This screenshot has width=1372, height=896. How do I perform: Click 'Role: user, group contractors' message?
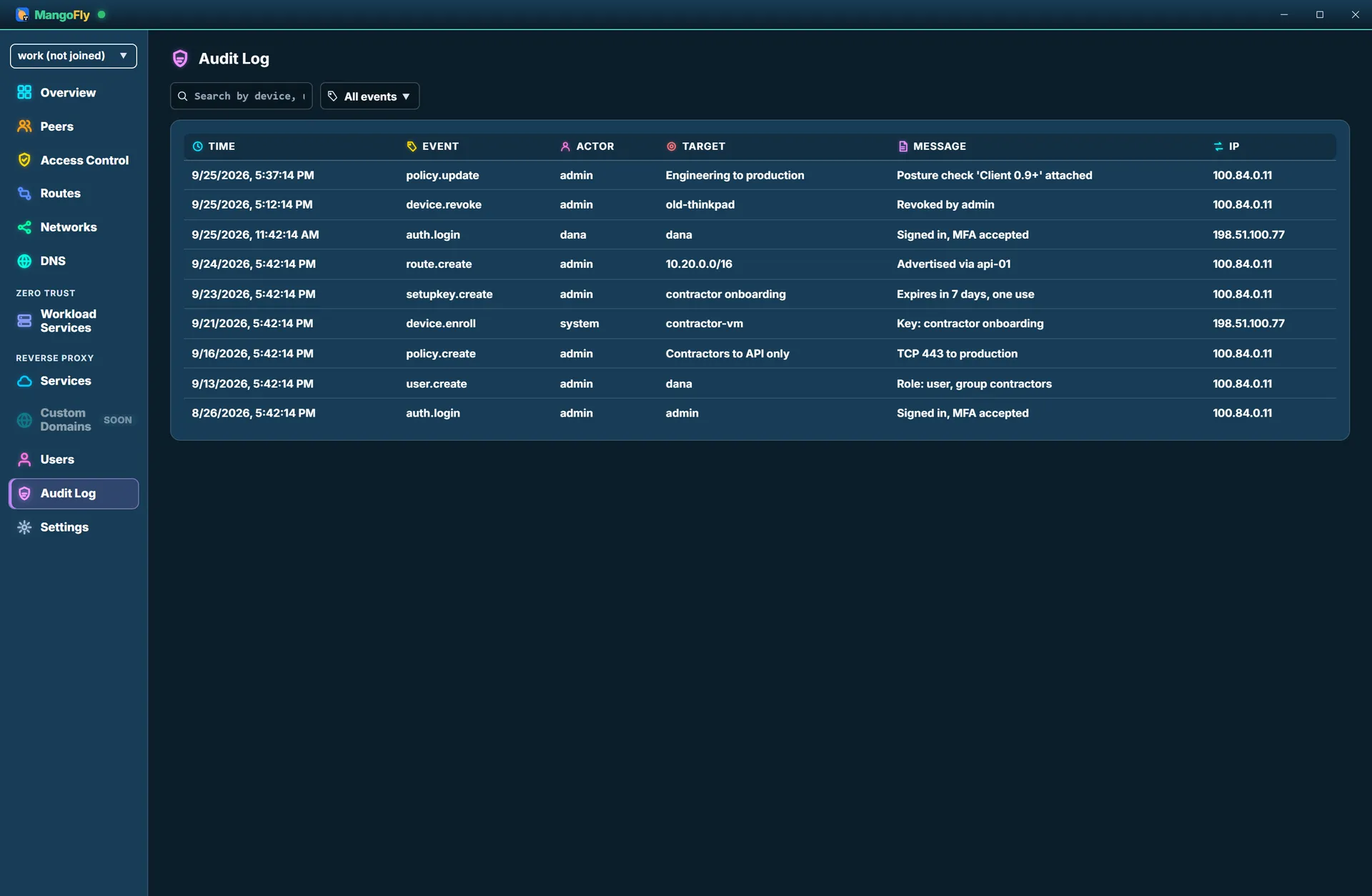(x=974, y=384)
